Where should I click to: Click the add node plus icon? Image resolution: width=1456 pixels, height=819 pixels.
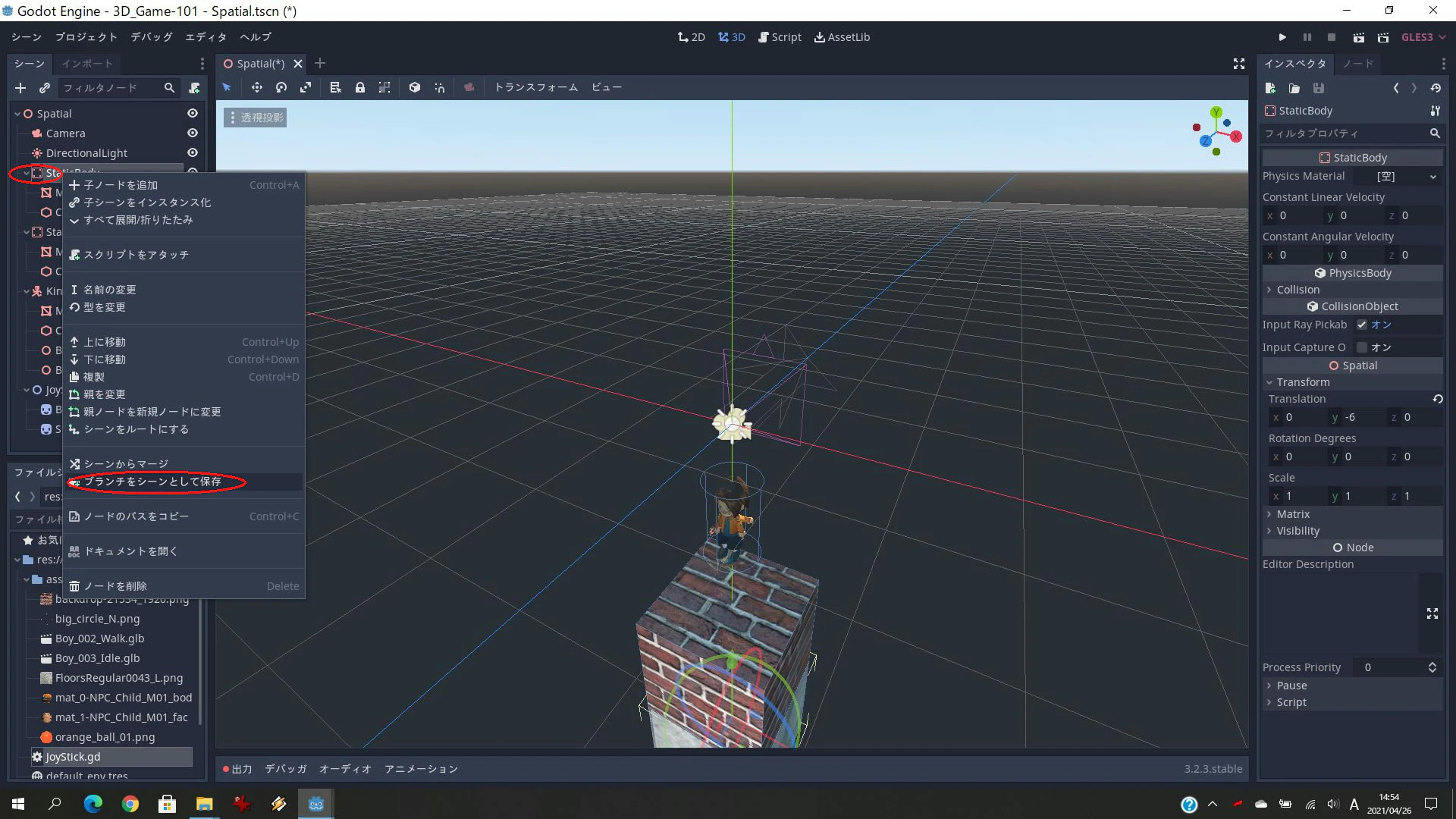point(20,88)
